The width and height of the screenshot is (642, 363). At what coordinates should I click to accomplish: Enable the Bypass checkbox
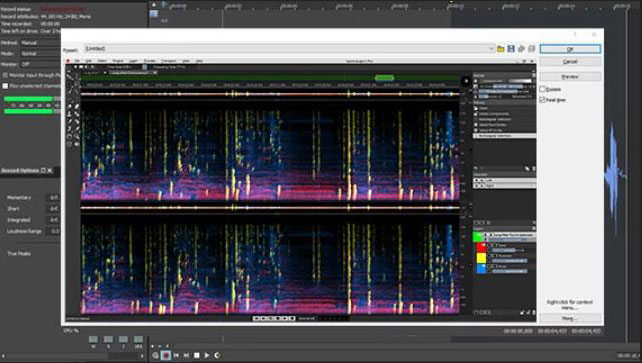[x=543, y=89]
